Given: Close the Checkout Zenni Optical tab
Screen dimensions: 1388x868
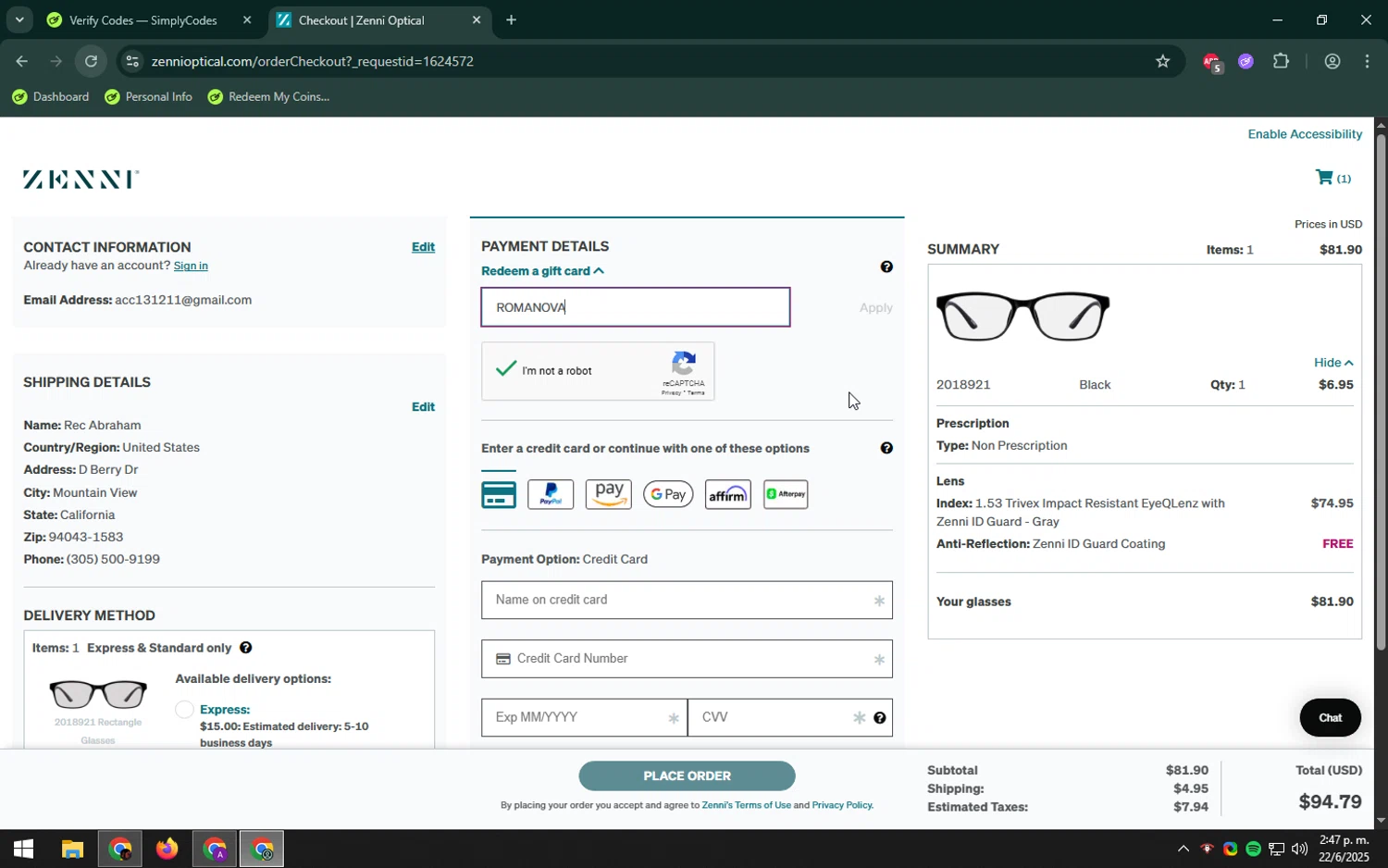Looking at the screenshot, I should 477,19.
